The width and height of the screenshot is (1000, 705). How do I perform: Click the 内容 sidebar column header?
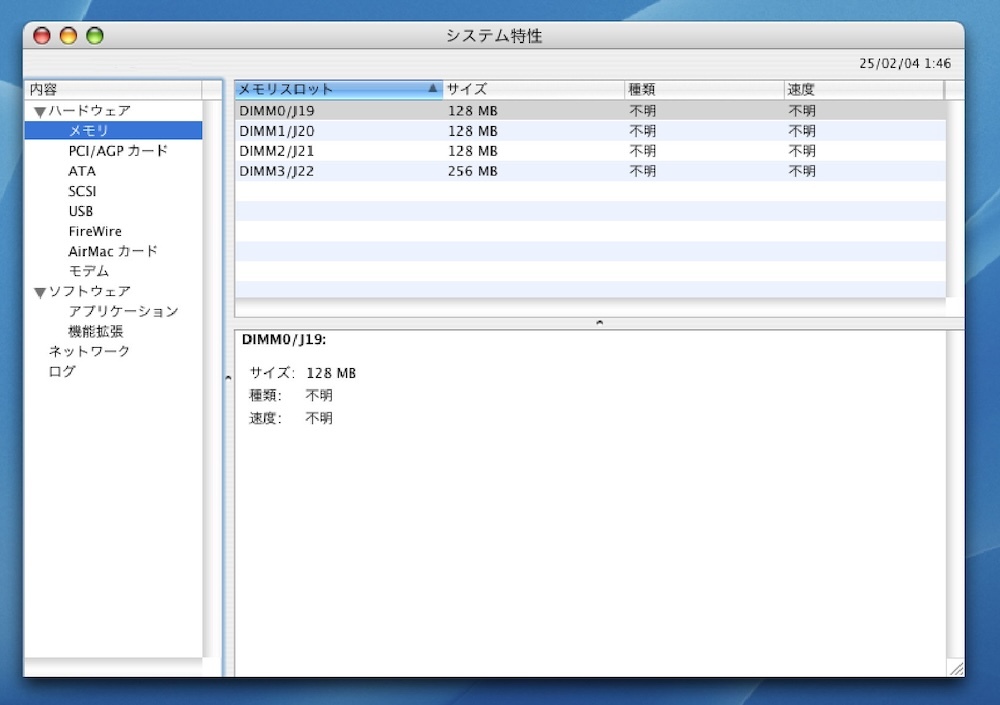coord(114,89)
